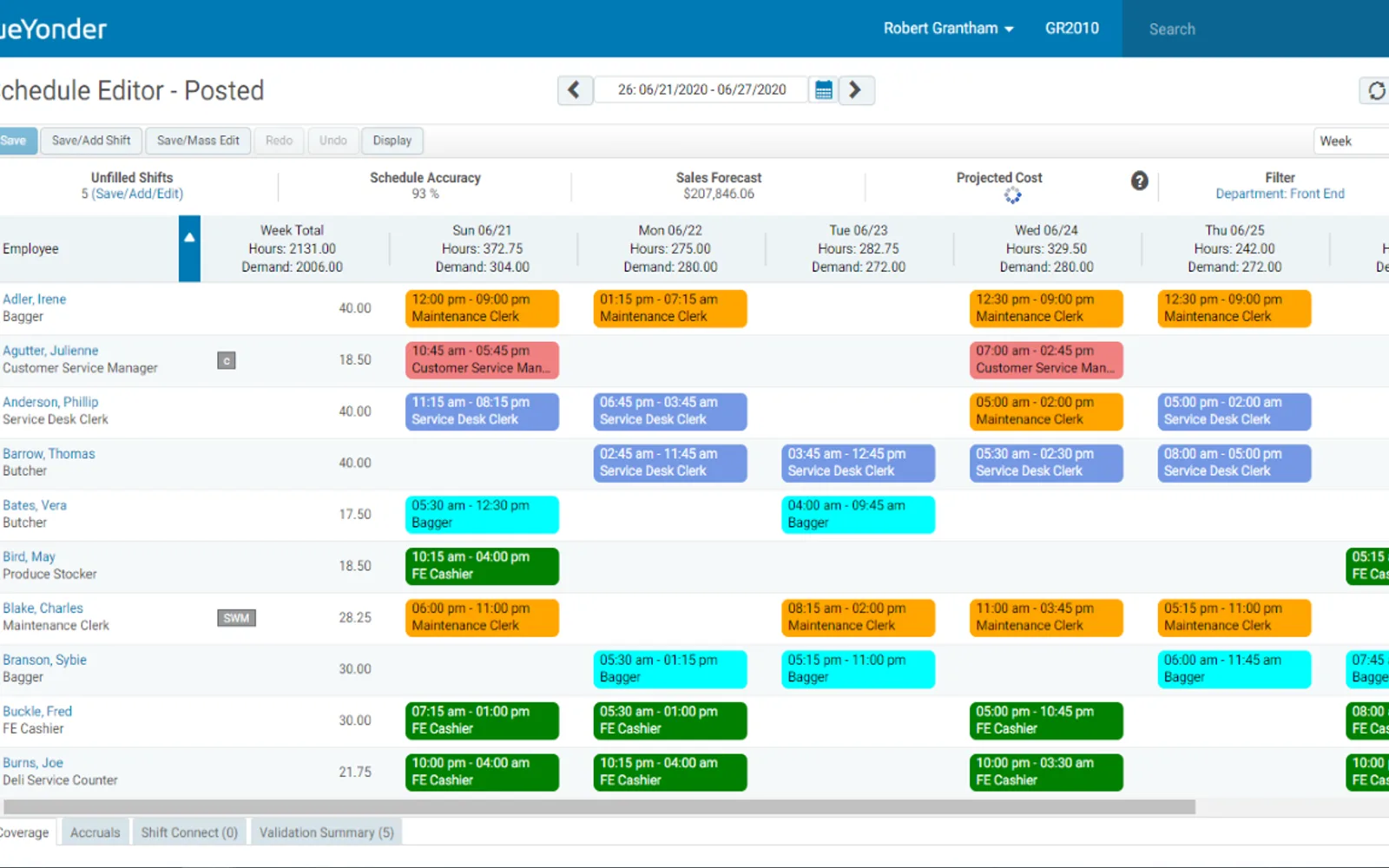The width and height of the screenshot is (1389, 868).
Task: Open employee Blake, Charles
Action: pos(43,608)
